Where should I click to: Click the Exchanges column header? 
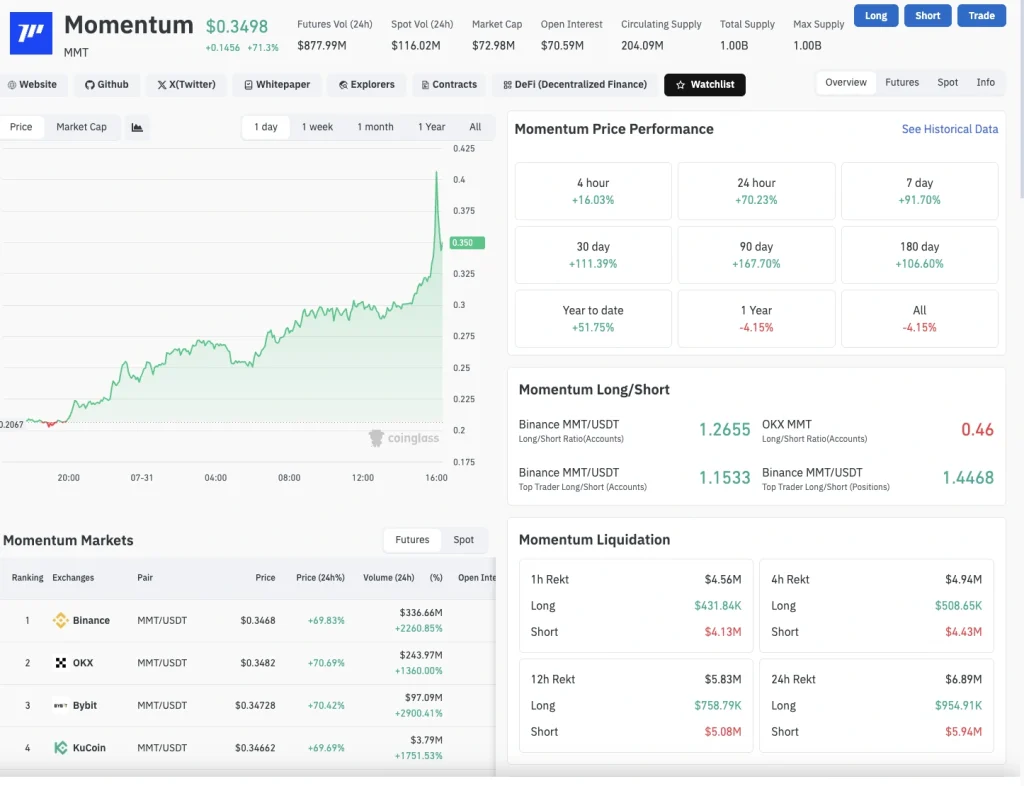[x=73, y=578]
